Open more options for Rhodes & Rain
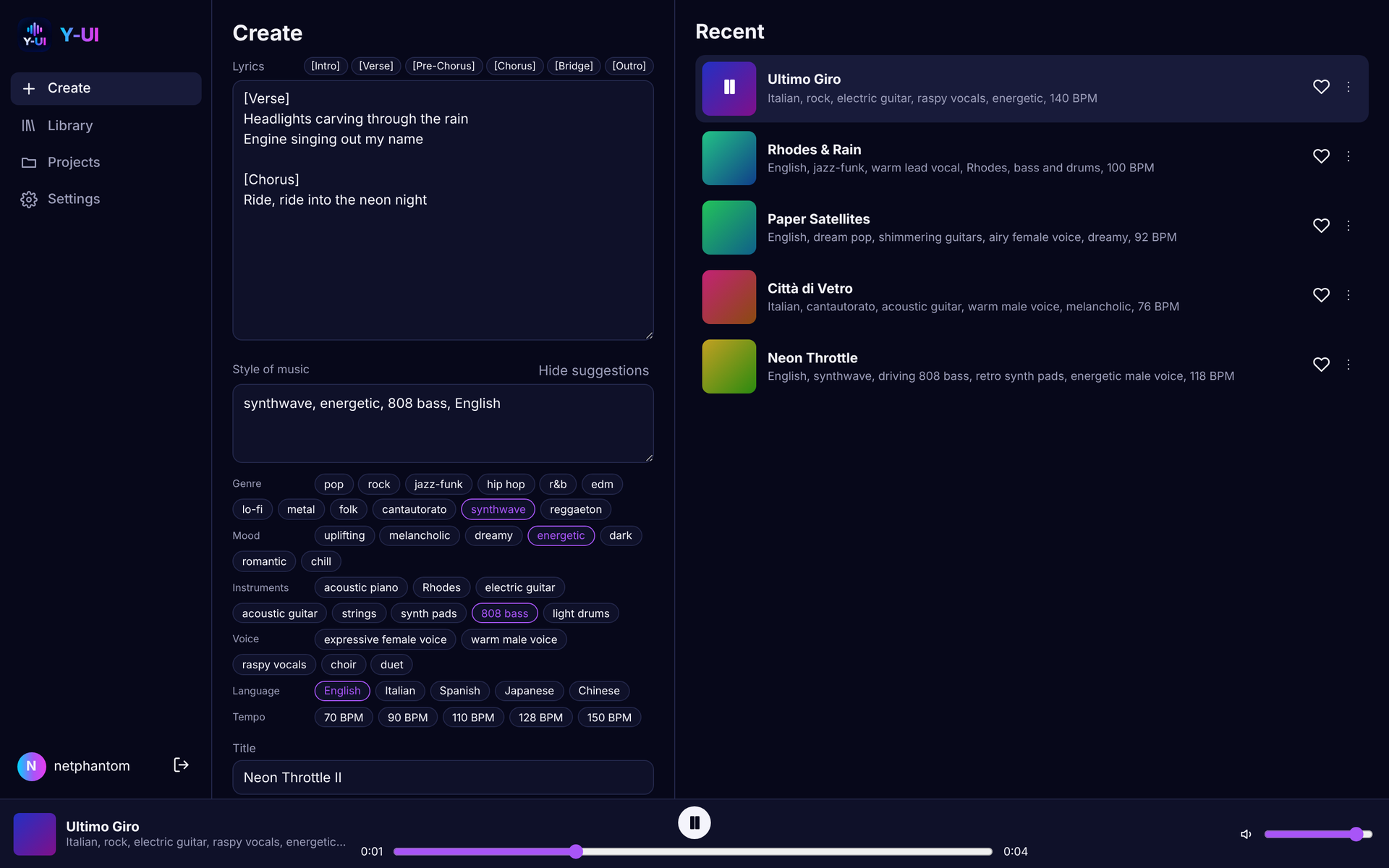The height and width of the screenshot is (868, 1389). click(1348, 156)
